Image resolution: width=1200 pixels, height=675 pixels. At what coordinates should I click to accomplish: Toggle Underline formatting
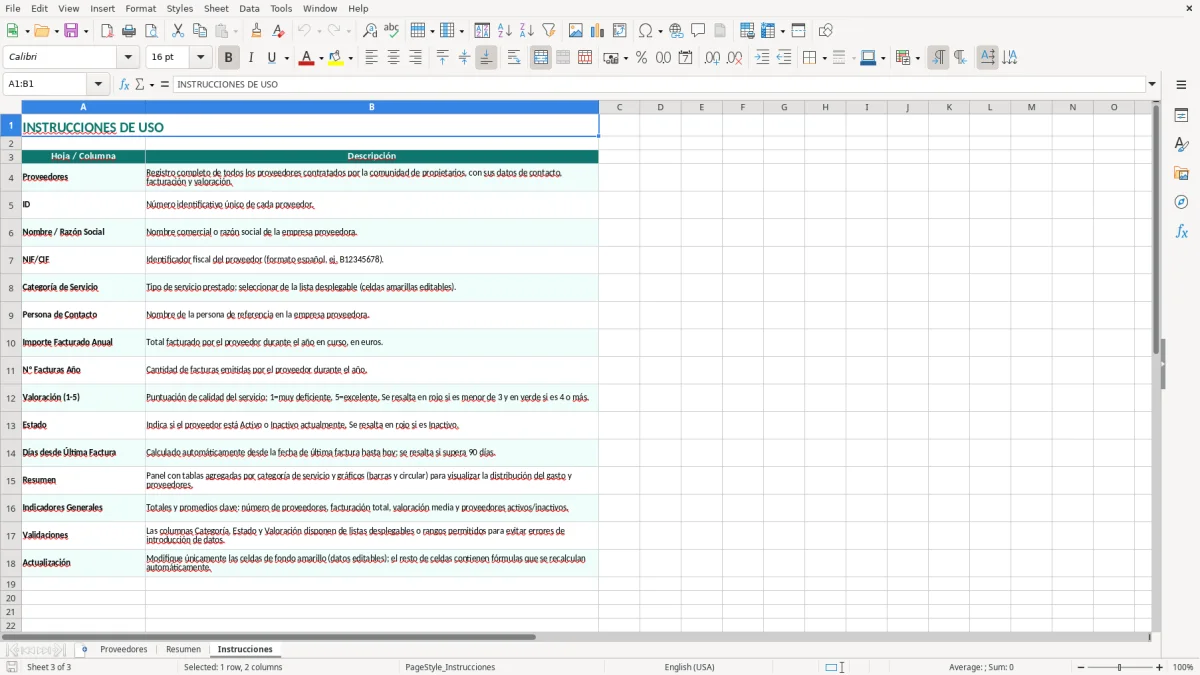(x=272, y=58)
